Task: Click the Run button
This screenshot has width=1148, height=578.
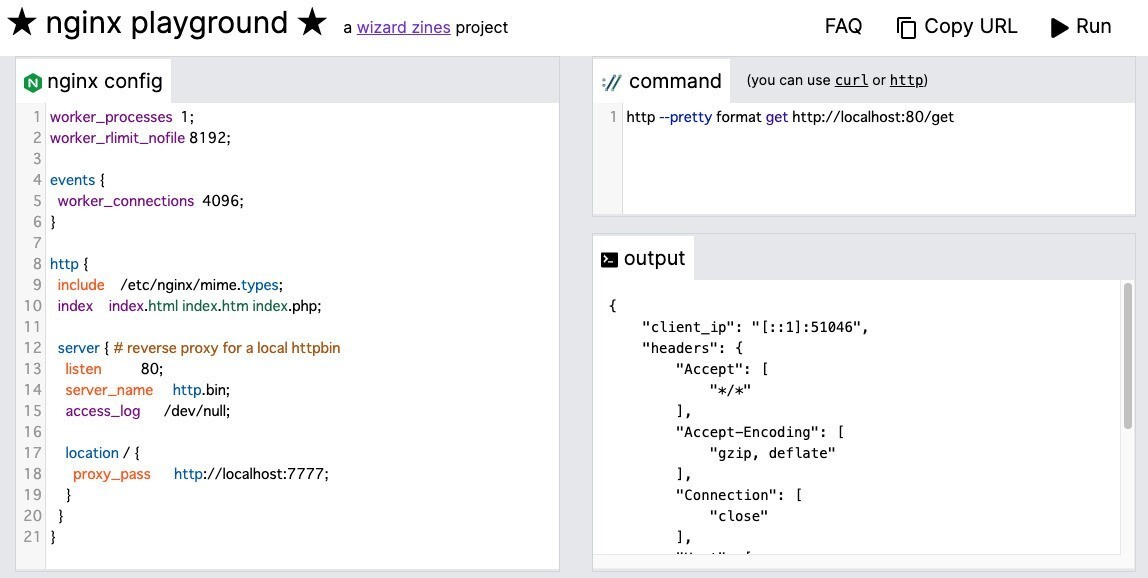Action: pyautogui.click(x=1081, y=27)
